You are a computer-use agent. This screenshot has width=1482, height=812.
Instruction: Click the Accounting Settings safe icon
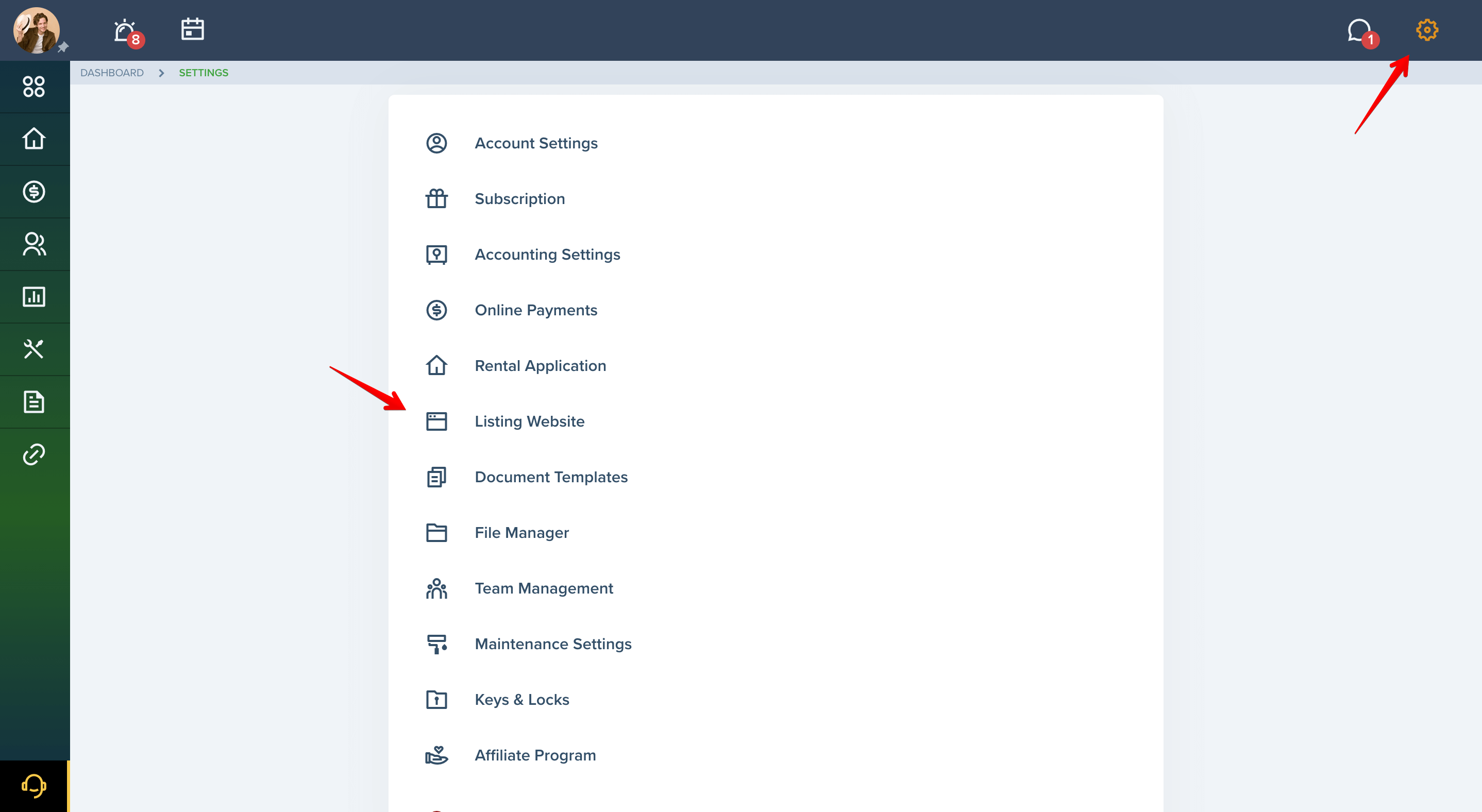436,255
